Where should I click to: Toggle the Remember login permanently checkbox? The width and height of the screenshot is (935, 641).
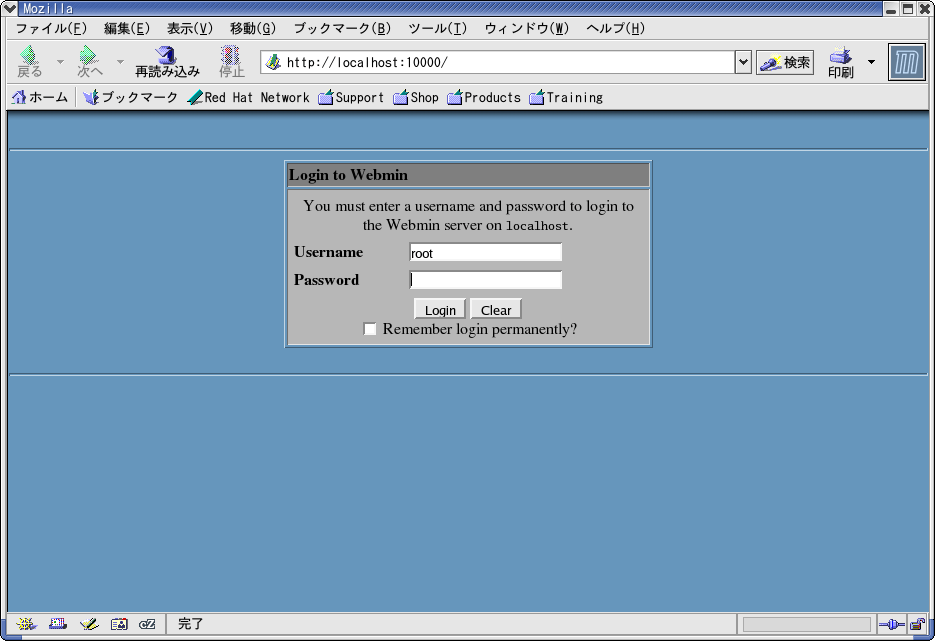coord(370,329)
